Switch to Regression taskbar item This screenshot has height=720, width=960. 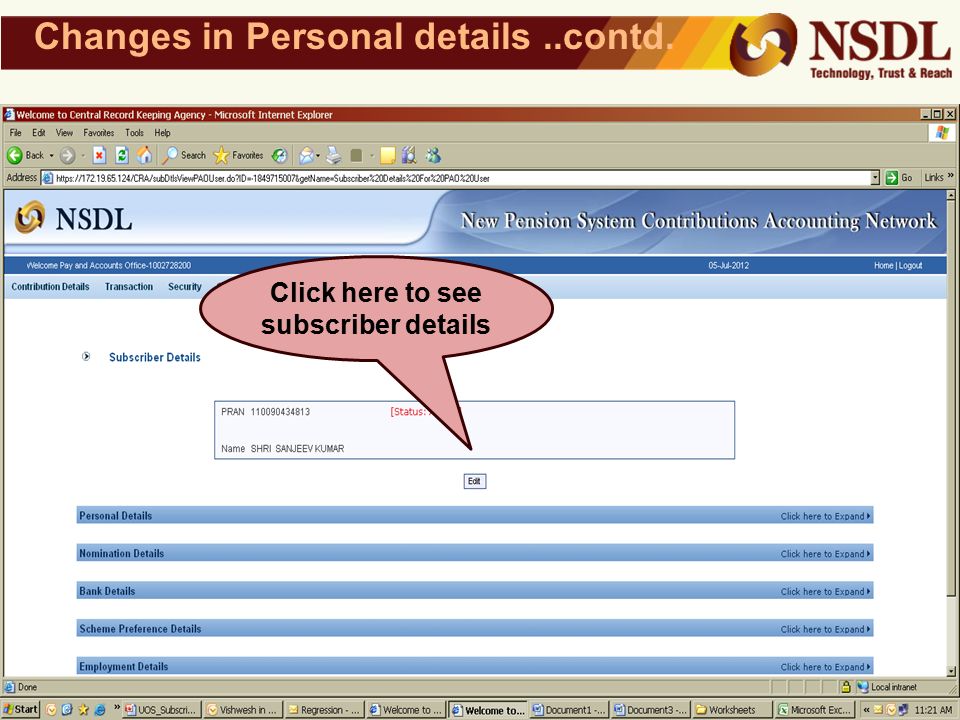324,710
